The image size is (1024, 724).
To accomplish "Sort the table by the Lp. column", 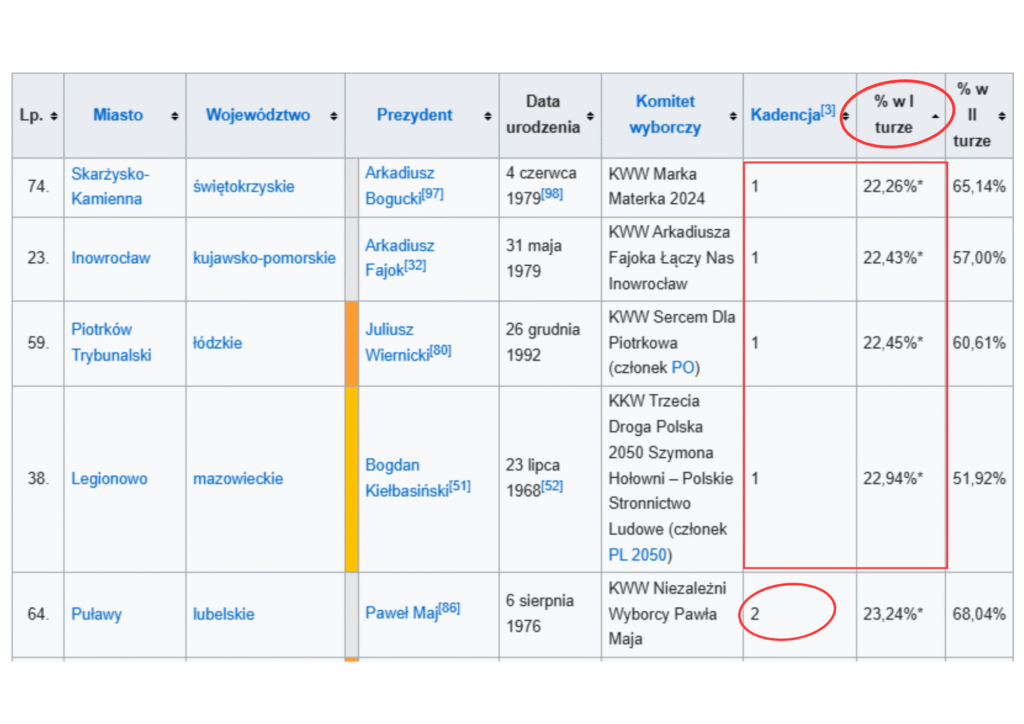I will 54,116.
